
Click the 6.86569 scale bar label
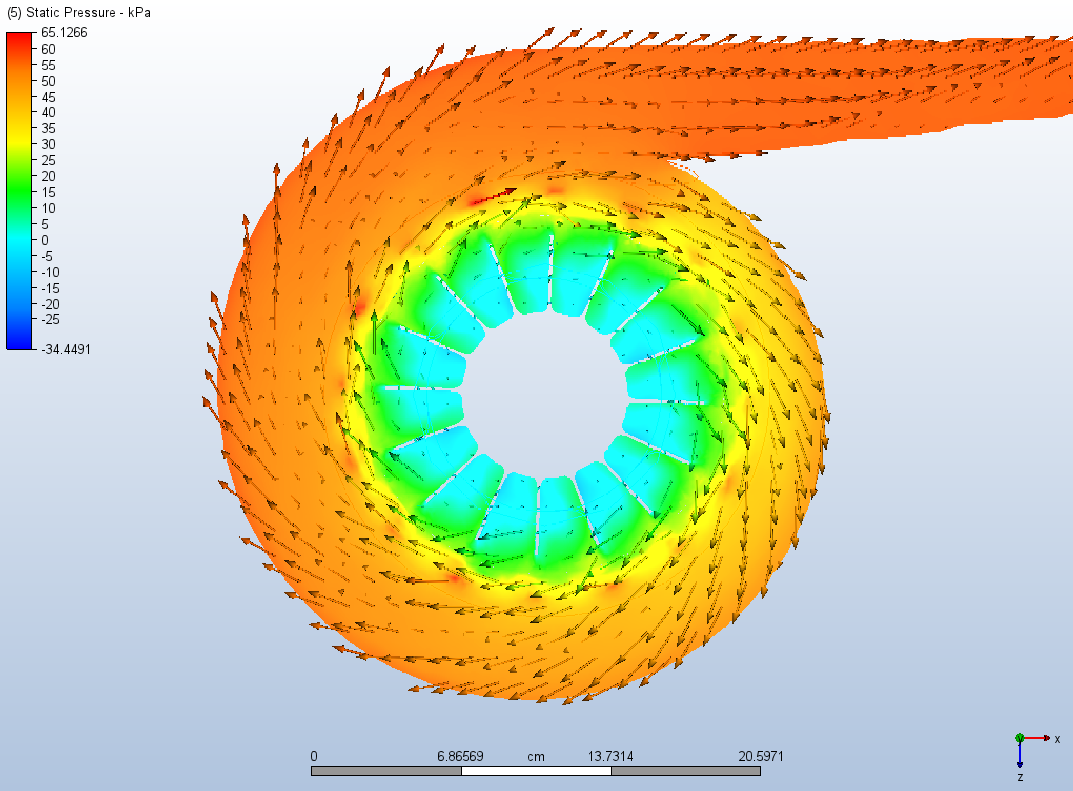click(460, 757)
